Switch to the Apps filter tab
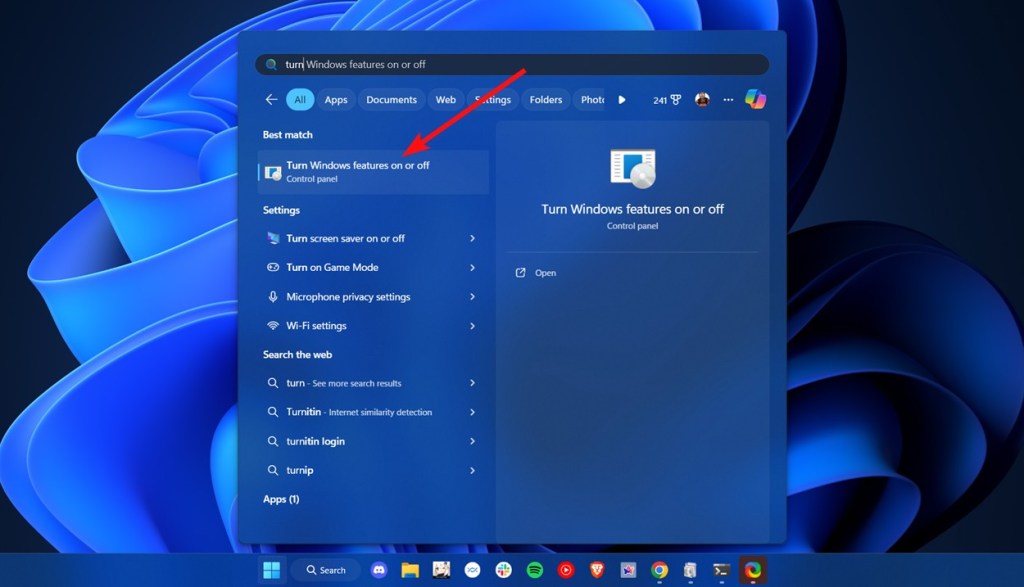1024x587 pixels. (x=336, y=99)
